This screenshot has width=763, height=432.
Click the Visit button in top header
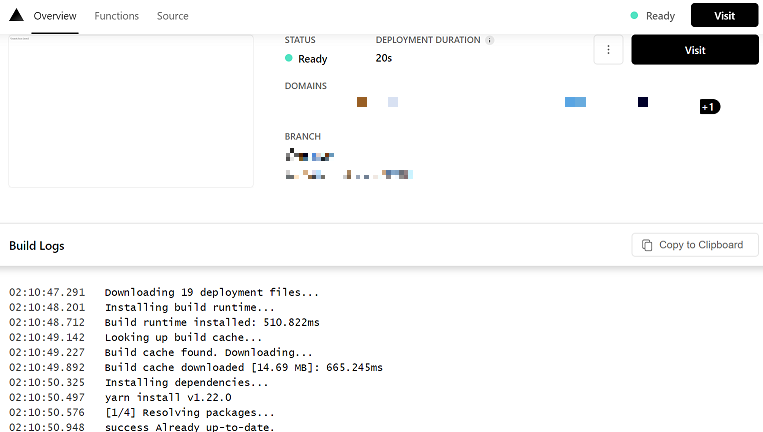(x=724, y=16)
